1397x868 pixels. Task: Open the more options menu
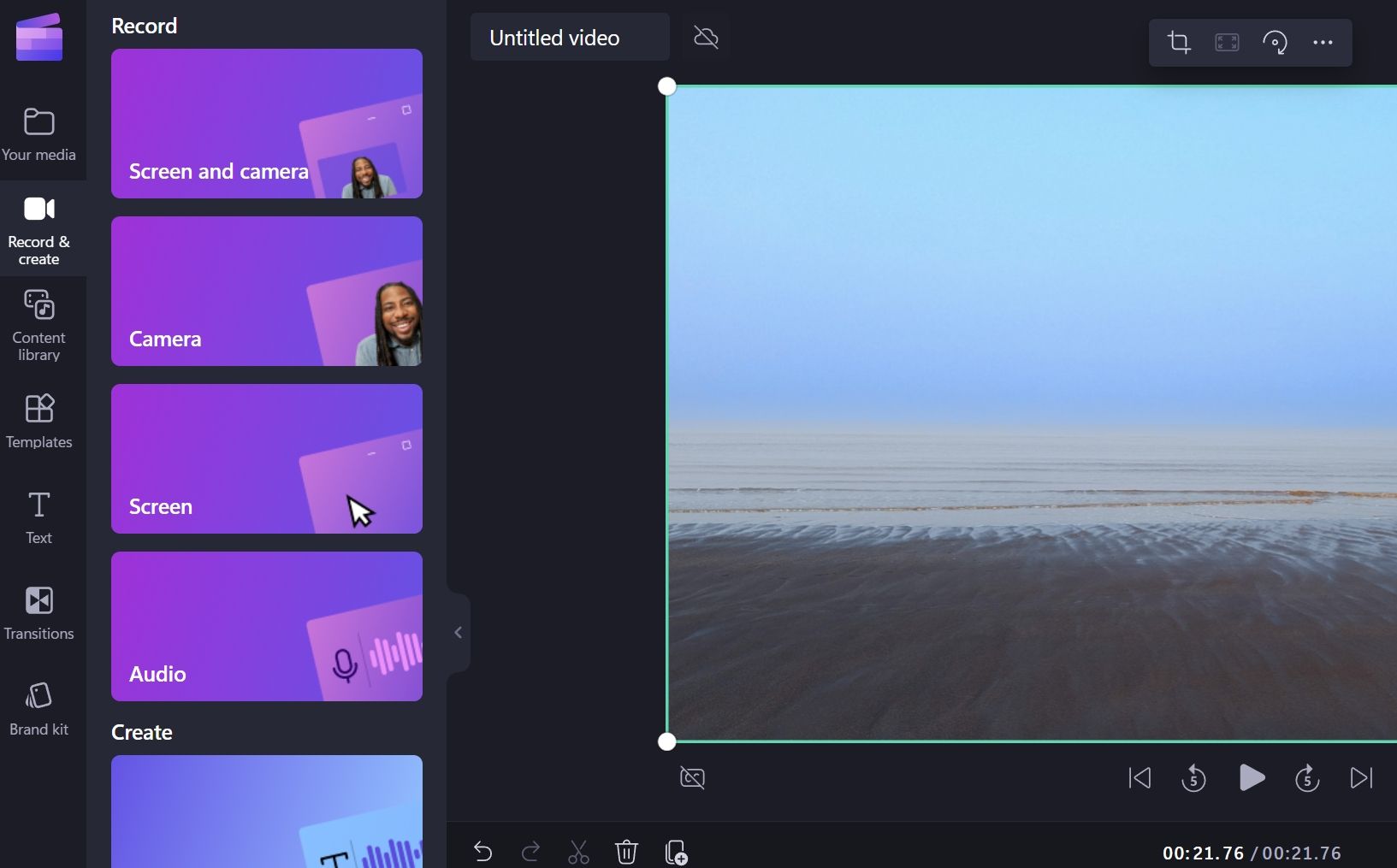click(x=1323, y=43)
